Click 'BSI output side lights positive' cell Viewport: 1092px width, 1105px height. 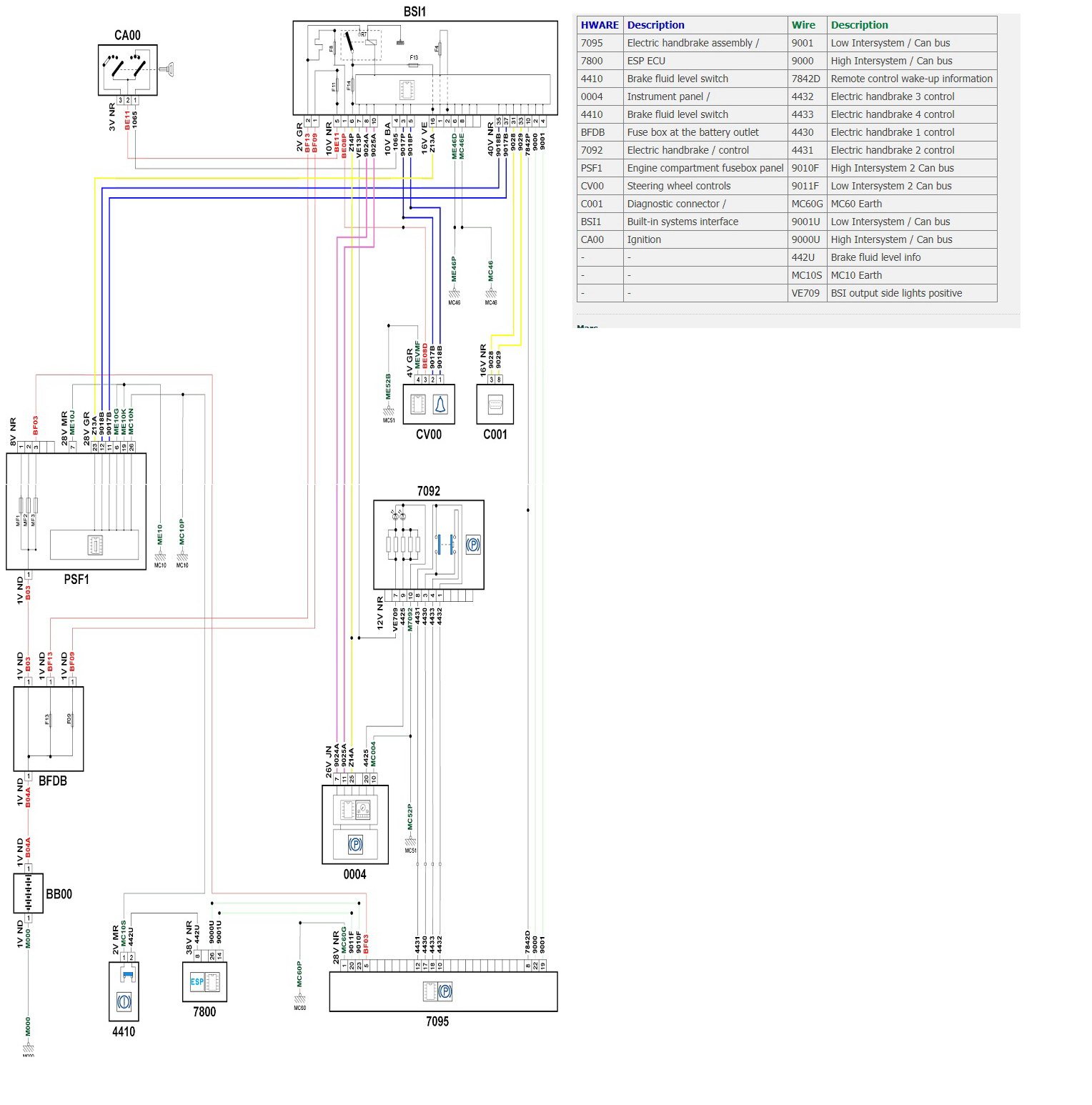tap(912, 293)
